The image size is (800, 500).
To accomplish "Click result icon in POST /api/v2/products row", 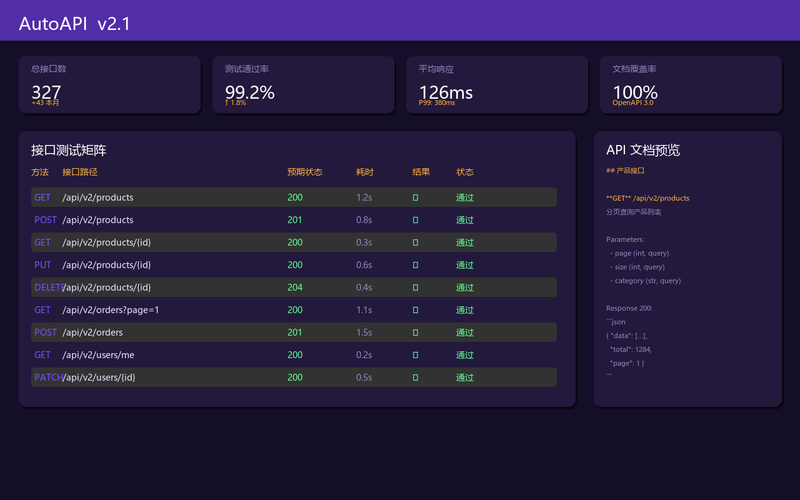I will 415,220.
